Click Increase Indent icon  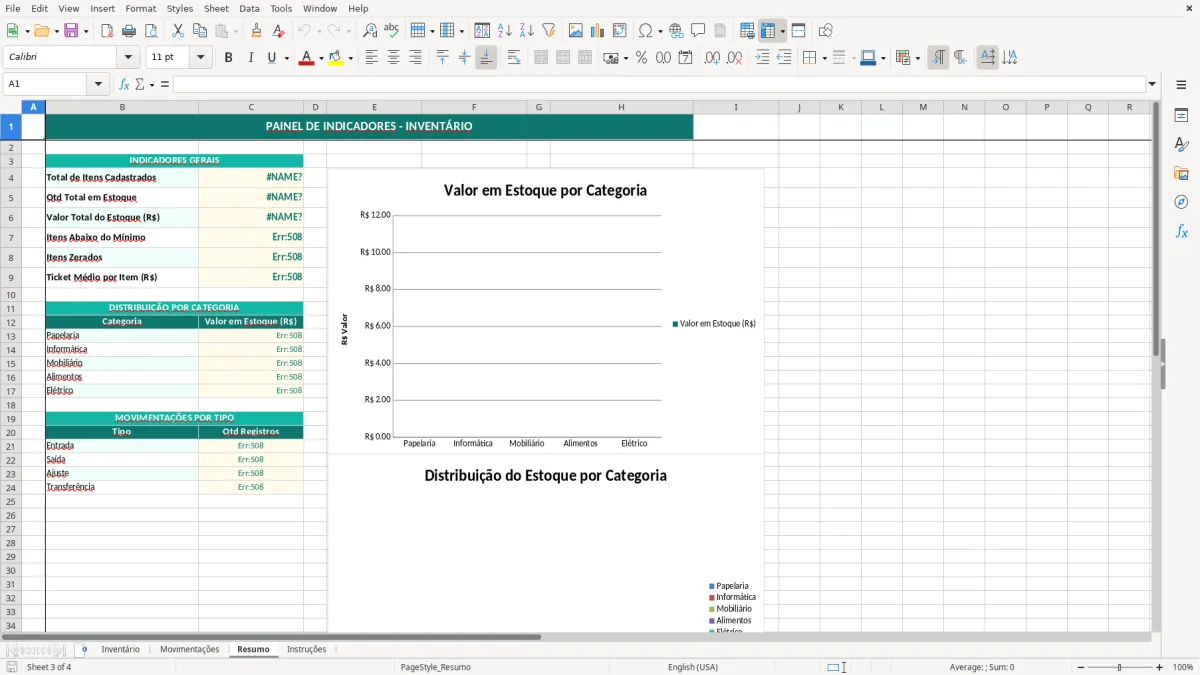click(762, 58)
